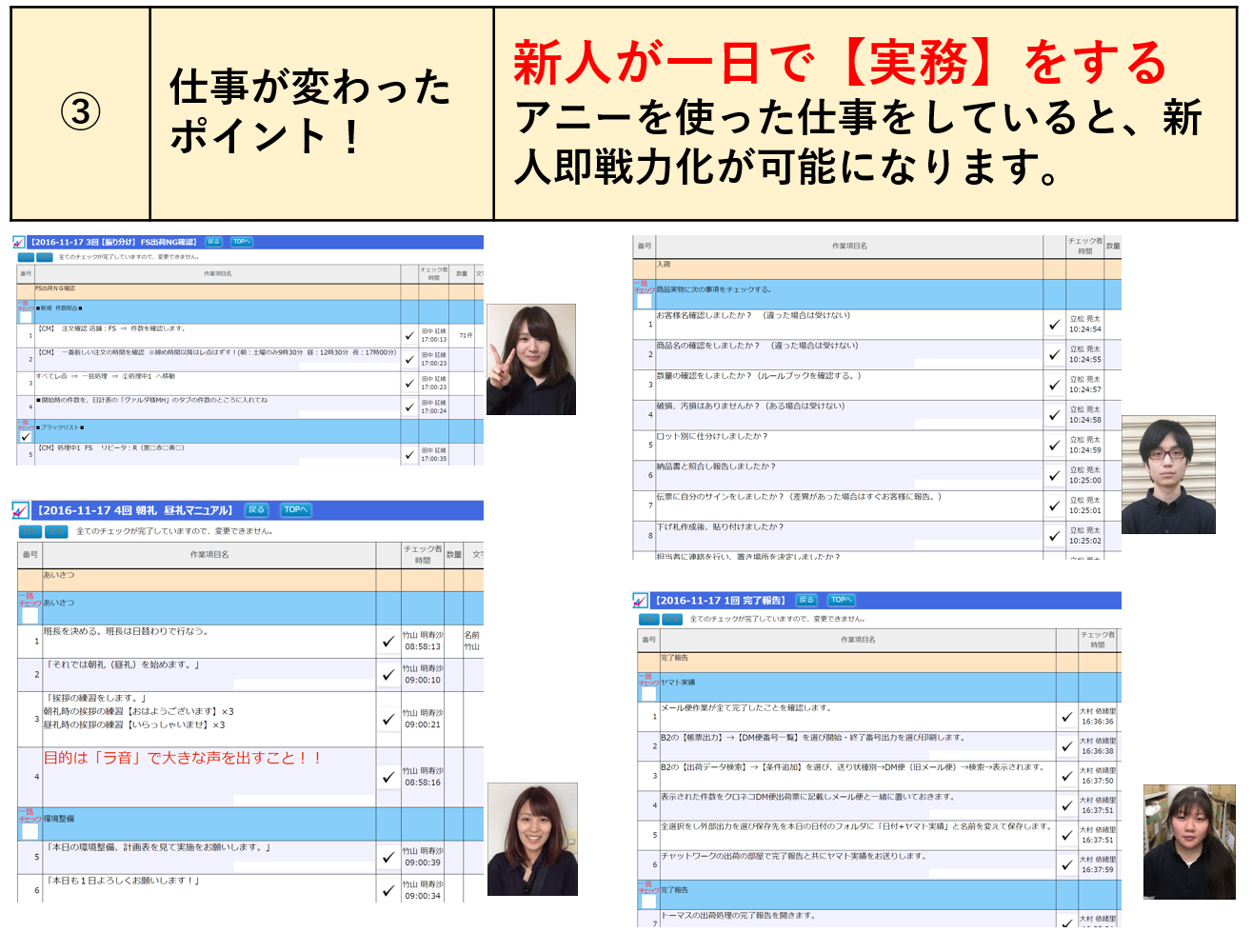Click the checkmark logo icon beside the 朝礼 昼礼マニュアル title
Screen dimensions: 1252x952
click(20, 510)
